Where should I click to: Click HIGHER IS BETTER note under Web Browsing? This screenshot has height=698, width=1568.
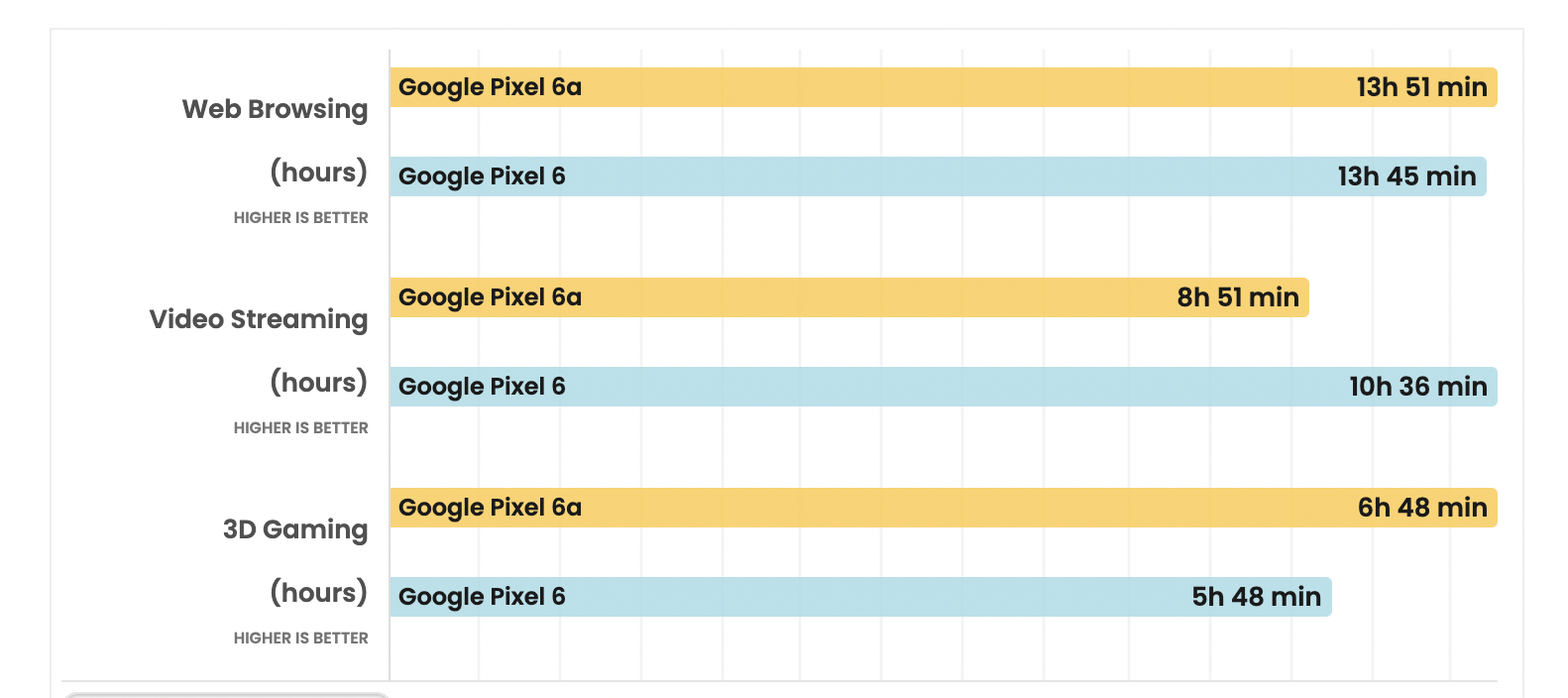coord(300,217)
